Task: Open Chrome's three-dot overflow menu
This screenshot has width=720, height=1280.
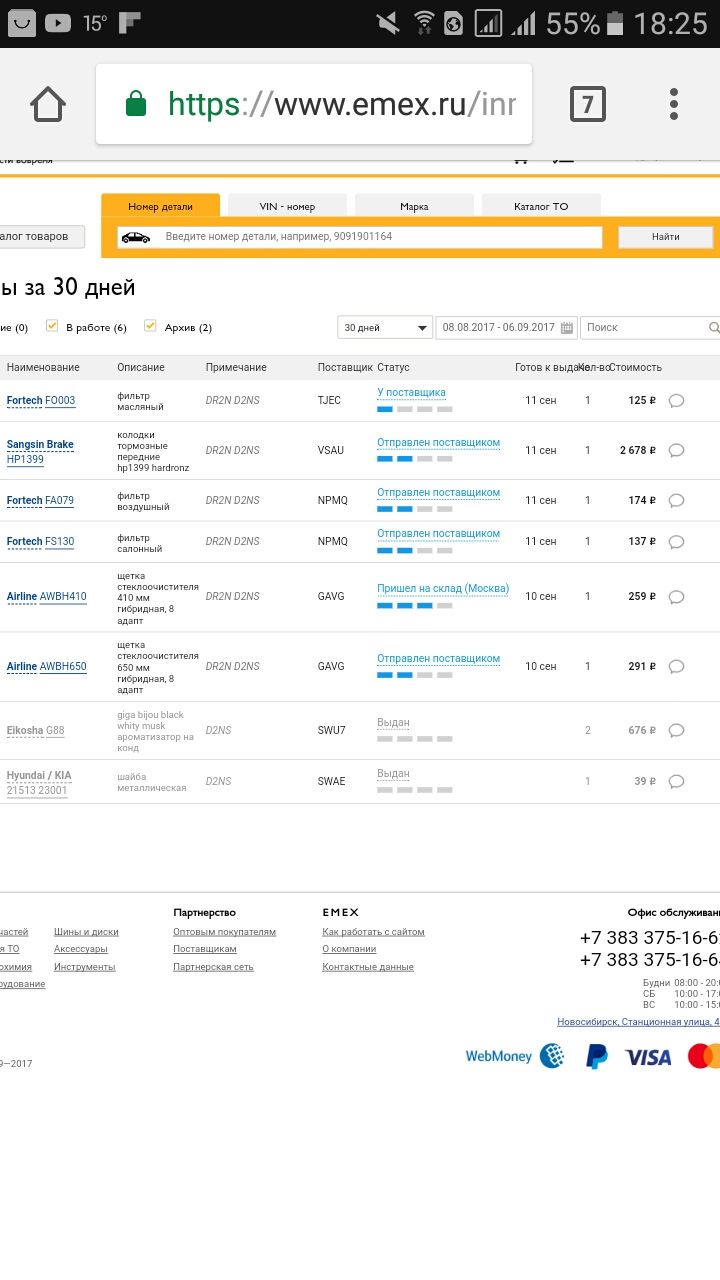Action: click(x=674, y=104)
